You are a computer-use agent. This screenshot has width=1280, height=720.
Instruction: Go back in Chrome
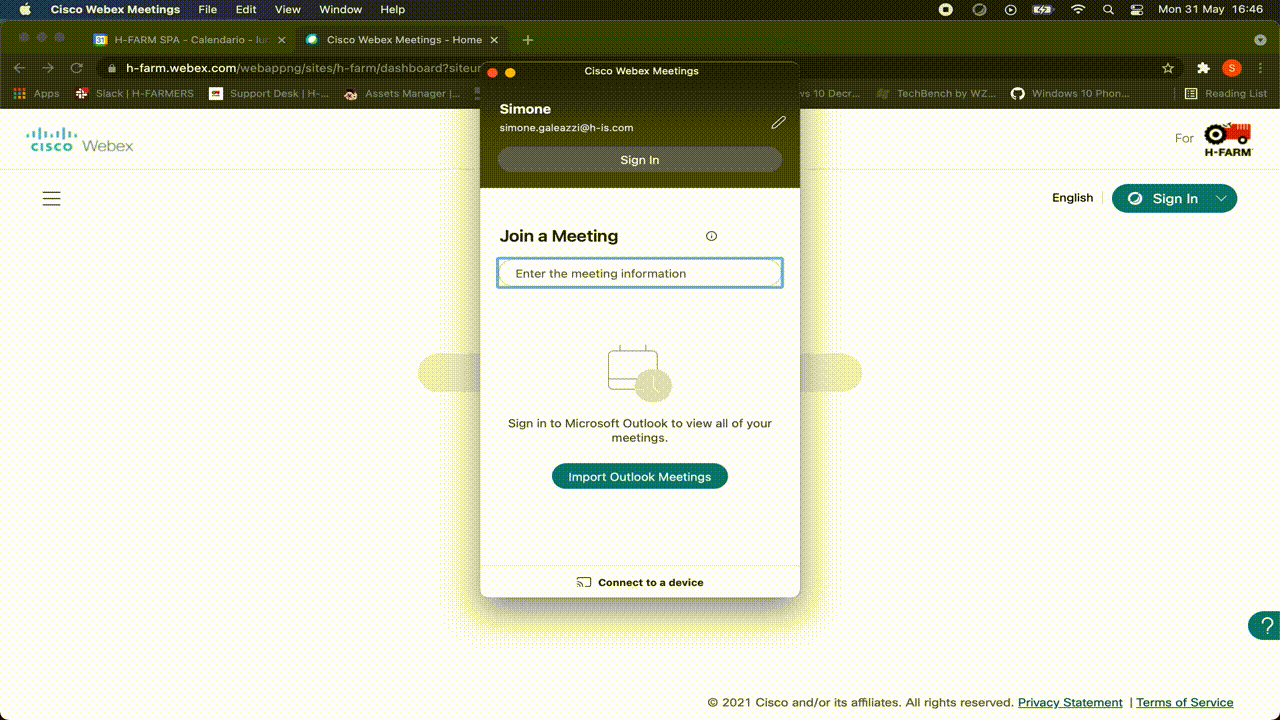click(19, 68)
